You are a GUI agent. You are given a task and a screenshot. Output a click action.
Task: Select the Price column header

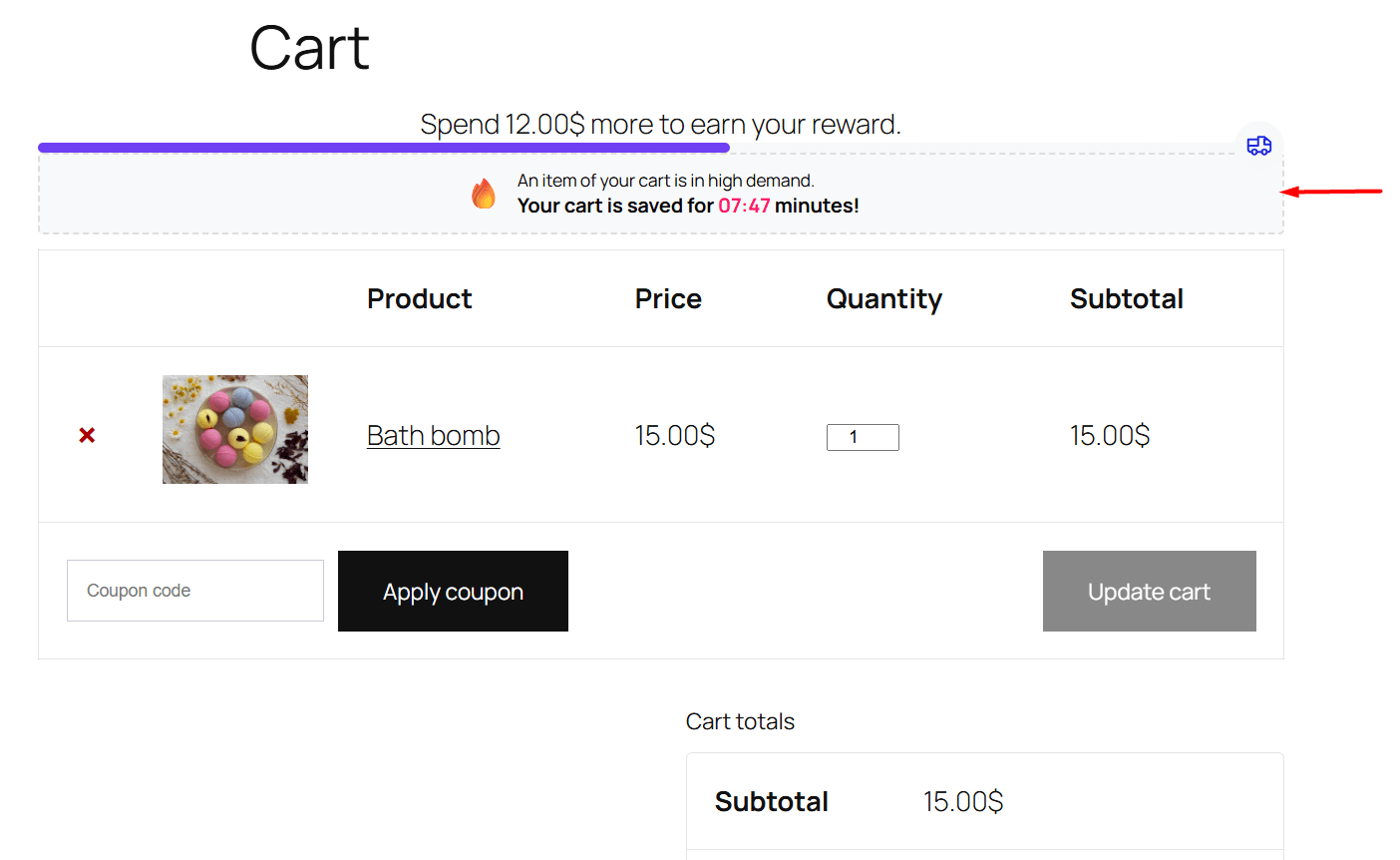(x=668, y=299)
